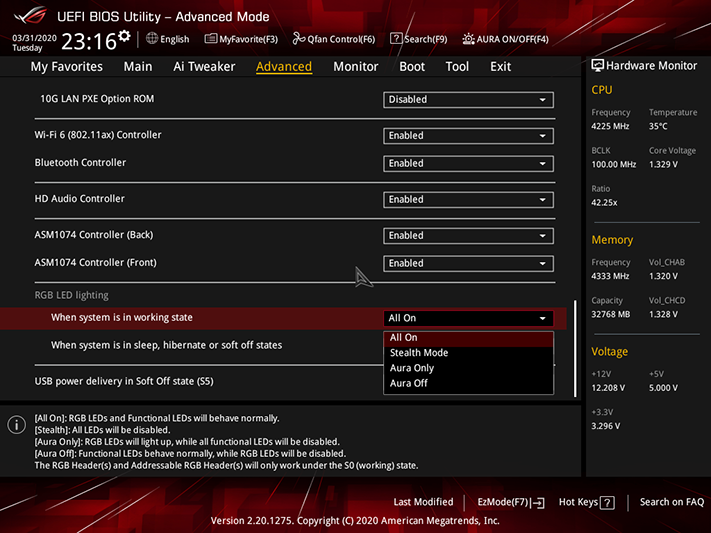Click the CPU frequency 4225 MHz value

point(610,127)
